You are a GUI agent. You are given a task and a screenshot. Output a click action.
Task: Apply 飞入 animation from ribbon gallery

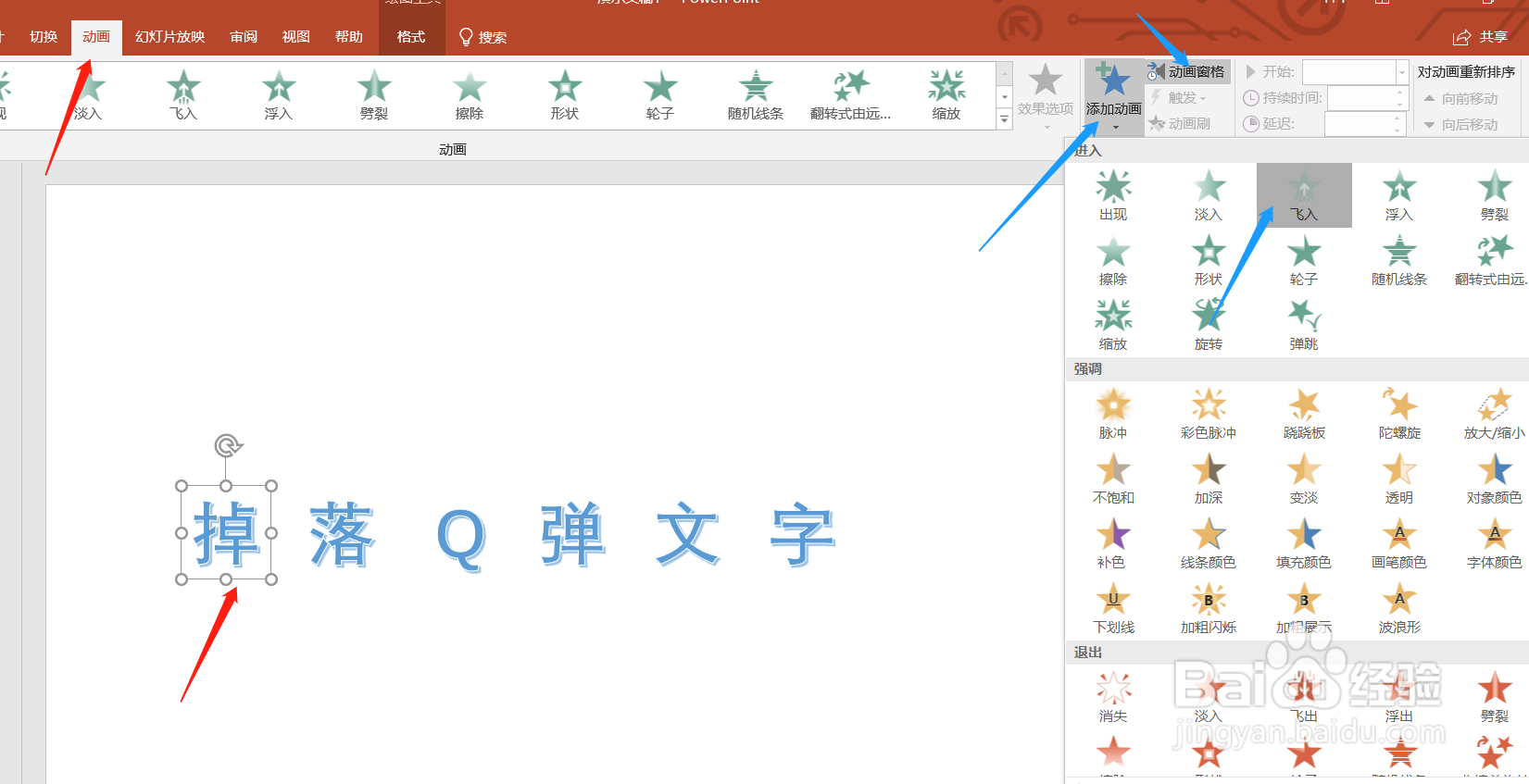pyautogui.click(x=183, y=95)
